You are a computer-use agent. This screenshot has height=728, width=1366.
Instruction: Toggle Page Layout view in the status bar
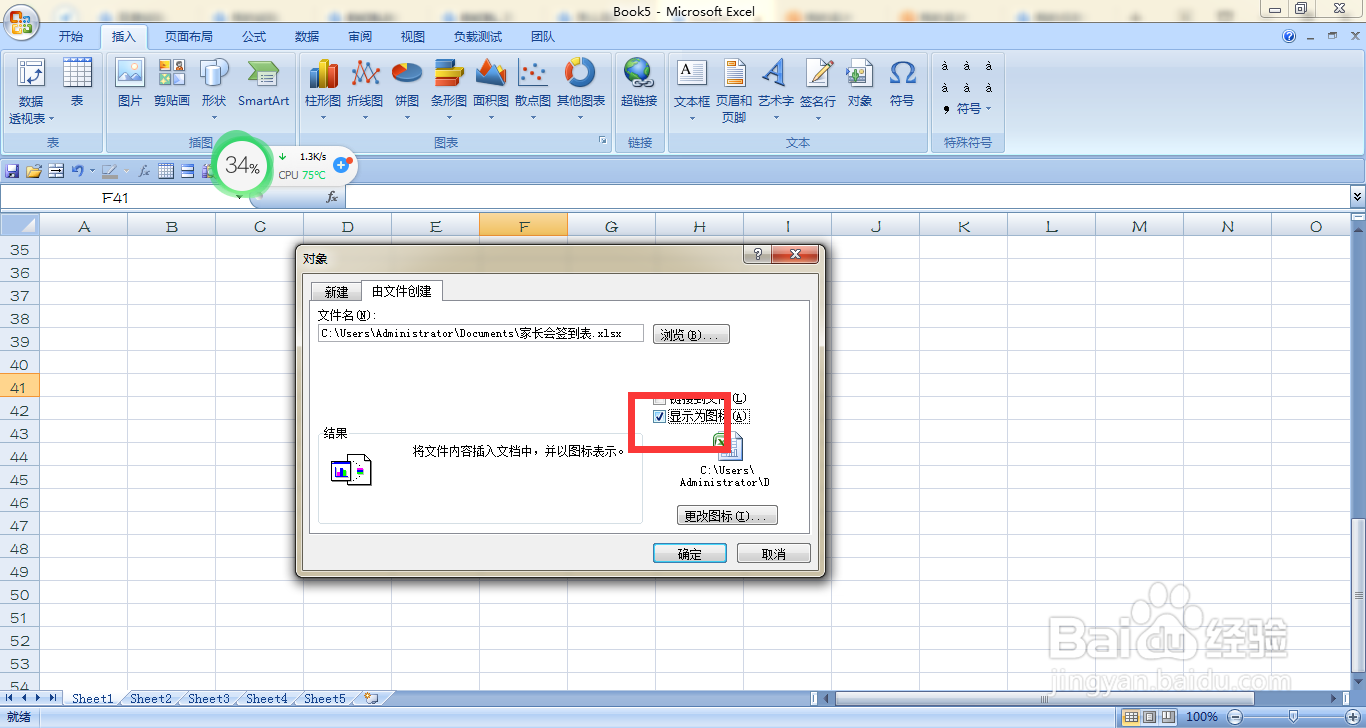(x=1149, y=716)
